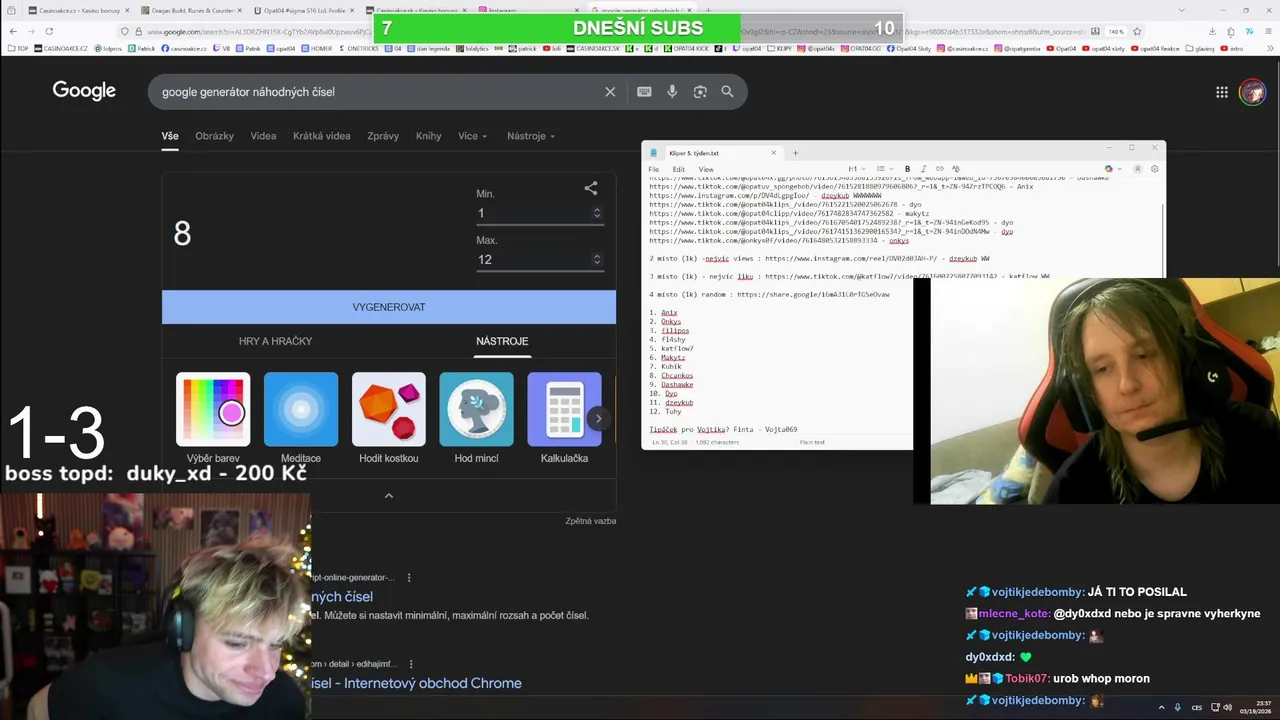
Task: Open Notepad settings gear
Action: click(x=1154, y=169)
